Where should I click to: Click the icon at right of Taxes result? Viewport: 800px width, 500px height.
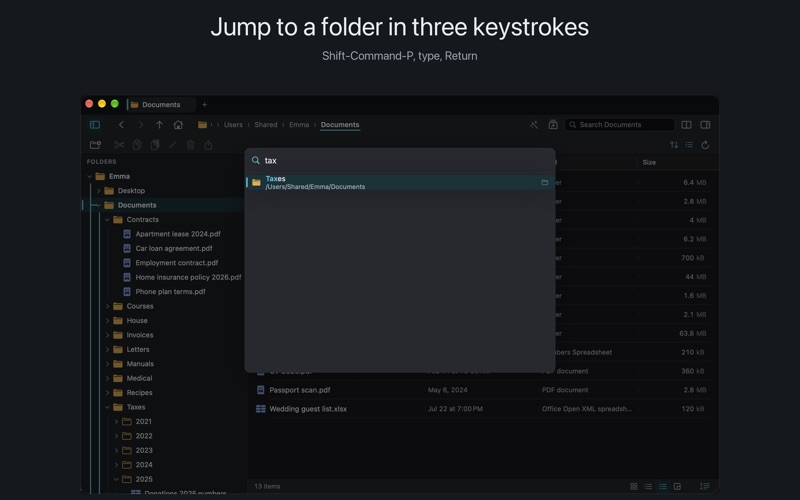tap(544, 182)
